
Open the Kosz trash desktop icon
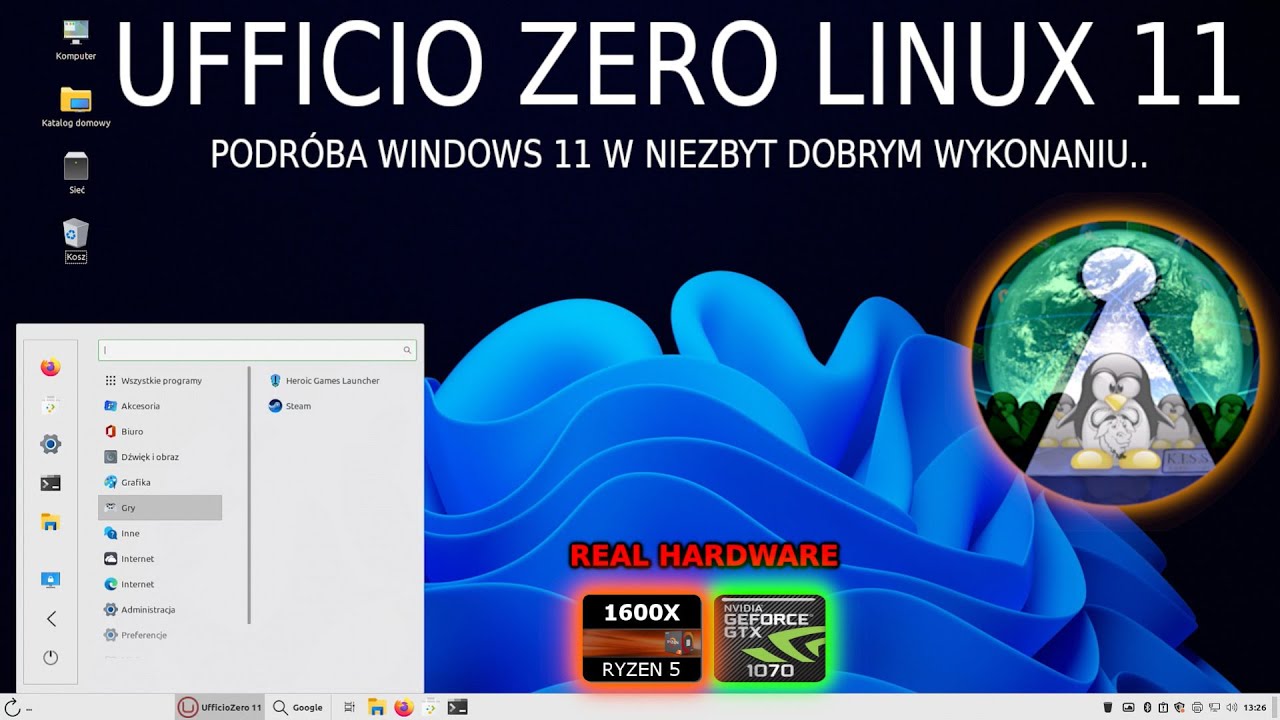(x=76, y=240)
